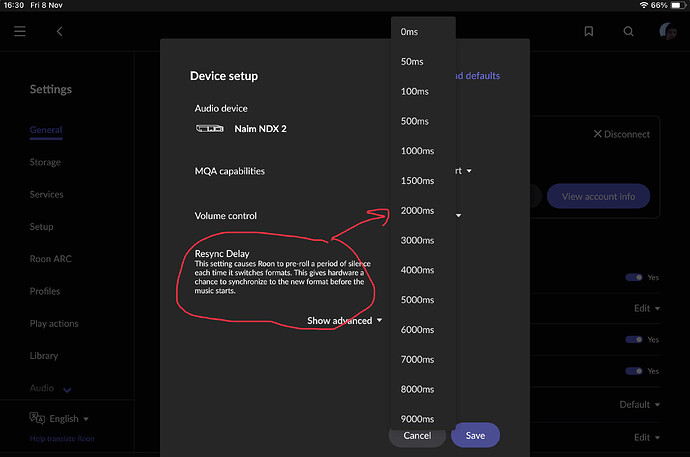Open the hamburger navigation menu
This screenshot has height=457, width=690.
(x=20, y=31)
